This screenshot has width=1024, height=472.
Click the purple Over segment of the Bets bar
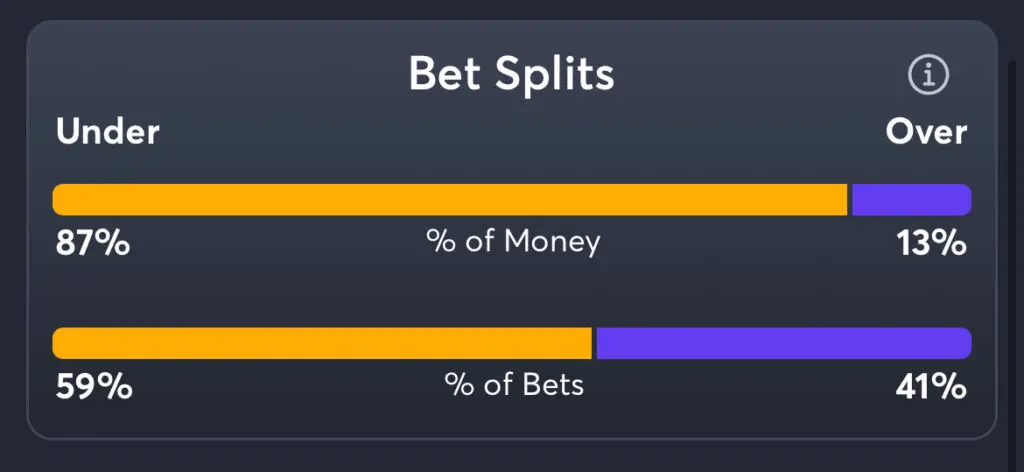coord(783,343)
